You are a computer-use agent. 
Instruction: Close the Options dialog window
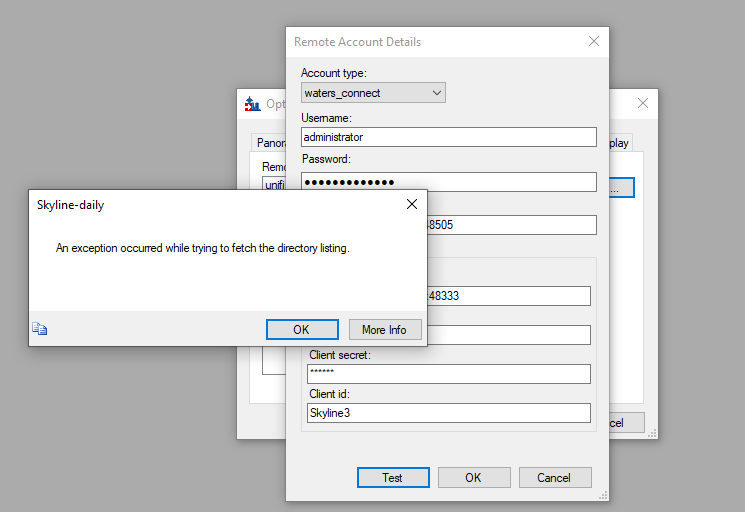pos(643,103)
